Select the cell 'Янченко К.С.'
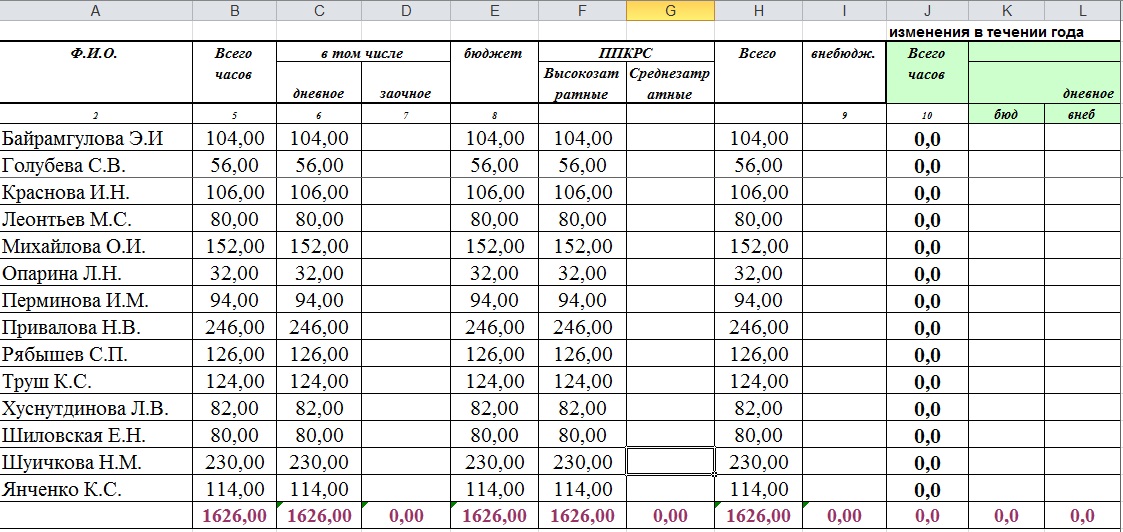 coord(96,490)
